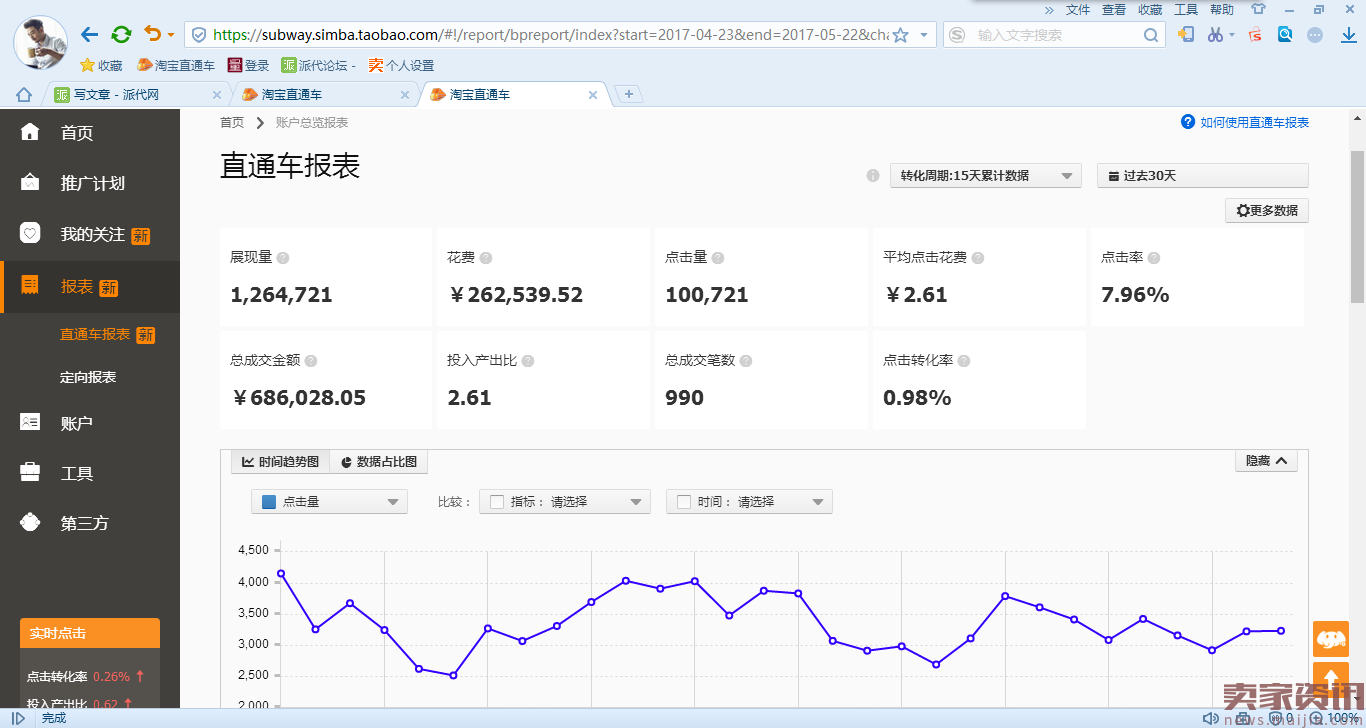The height and width of the screenshot is (728, 1366).
Task: Open downloads with the download arrow icon
Action: coord(1347,34)
